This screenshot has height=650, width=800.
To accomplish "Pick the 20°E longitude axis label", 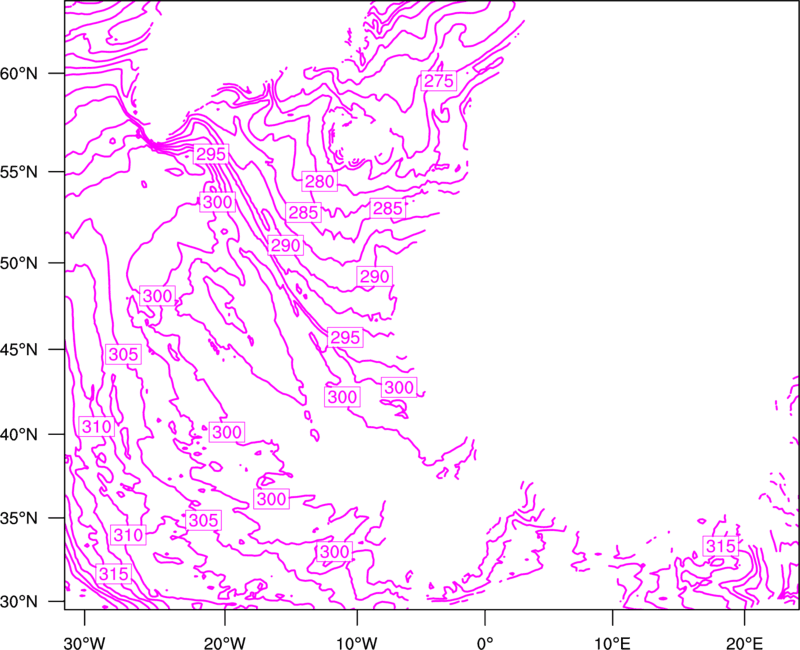I will pyautogui.click(x=744, y=642).
